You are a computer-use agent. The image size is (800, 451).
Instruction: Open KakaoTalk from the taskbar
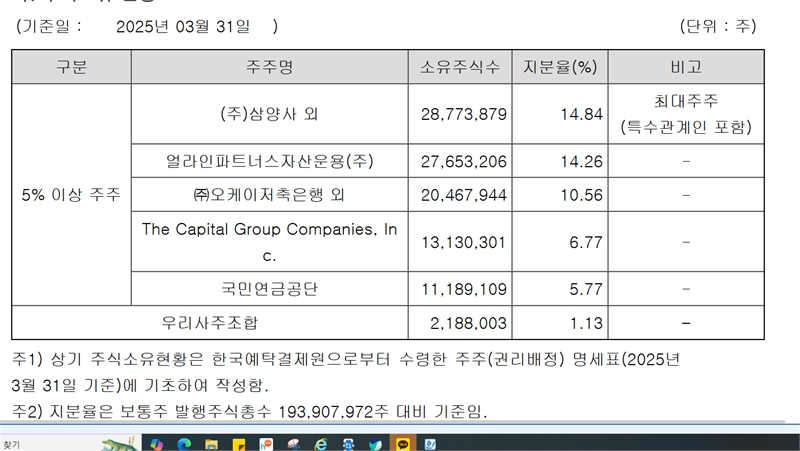point(402,443)
